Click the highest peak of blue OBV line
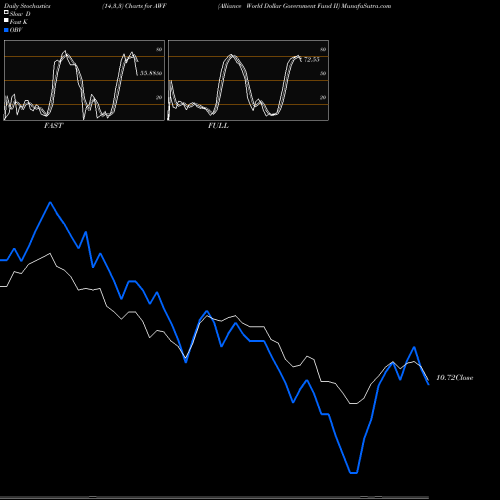 tap(50, 202)
